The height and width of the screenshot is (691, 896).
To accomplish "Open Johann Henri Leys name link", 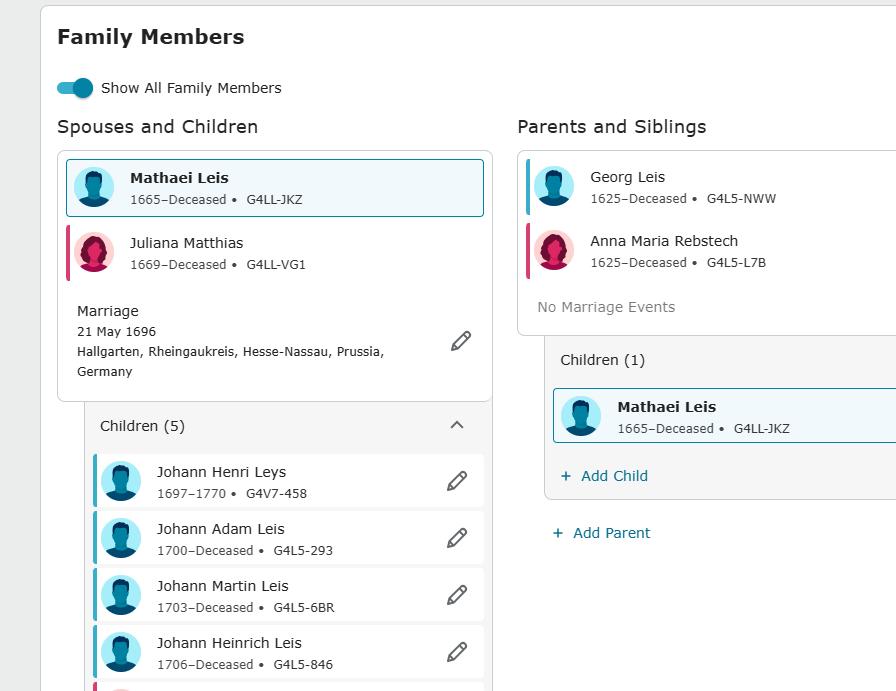I will [x=222, y=472].
